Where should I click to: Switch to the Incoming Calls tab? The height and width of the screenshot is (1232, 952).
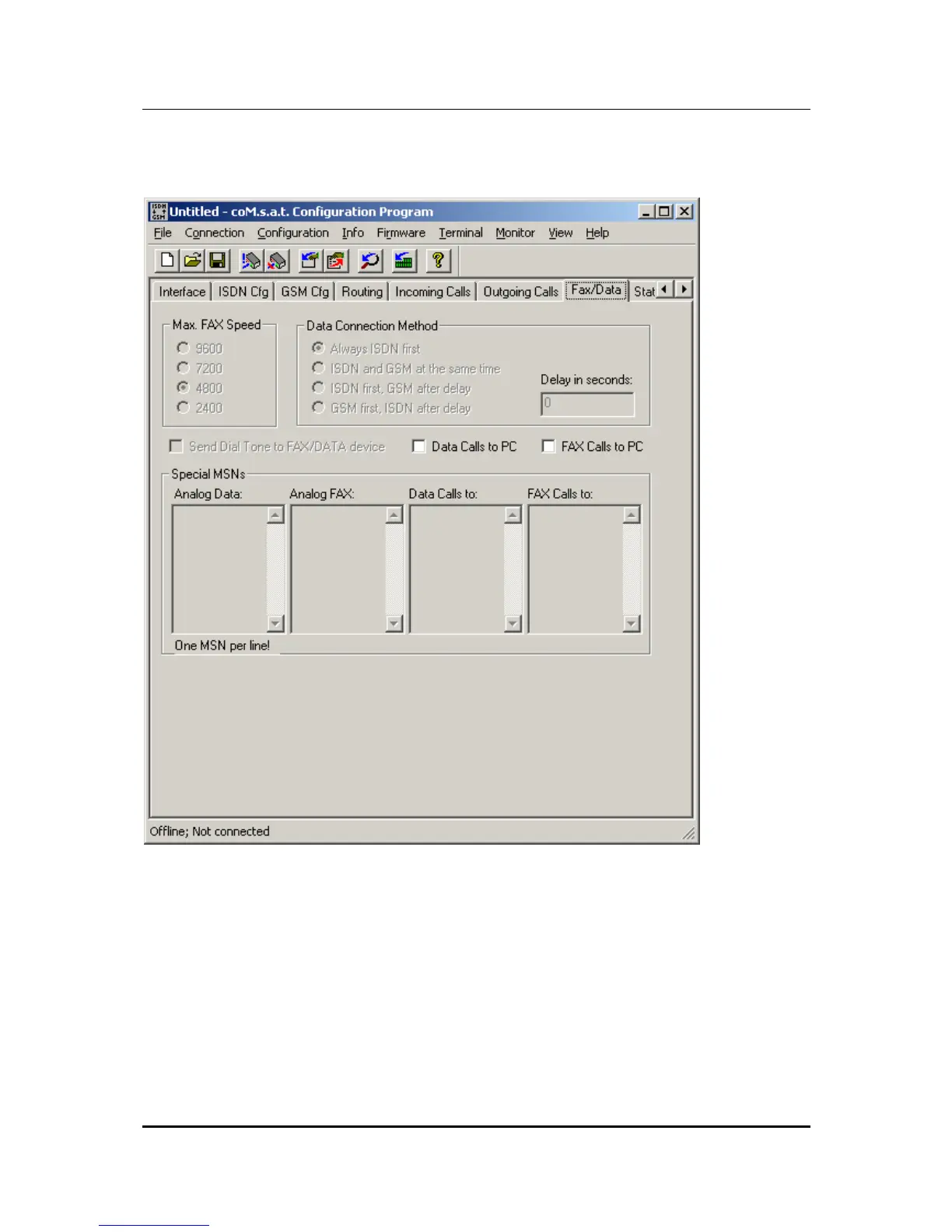(x=432, y=292)
